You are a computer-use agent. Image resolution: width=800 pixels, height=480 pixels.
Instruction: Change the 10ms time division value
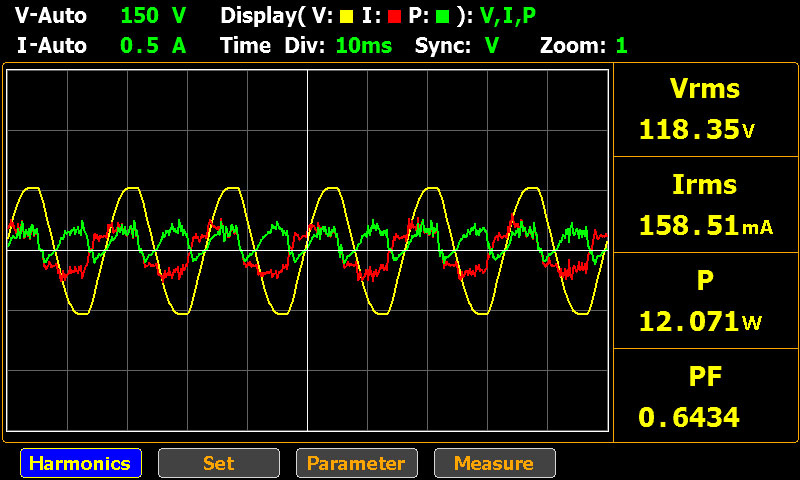[364, 46]
